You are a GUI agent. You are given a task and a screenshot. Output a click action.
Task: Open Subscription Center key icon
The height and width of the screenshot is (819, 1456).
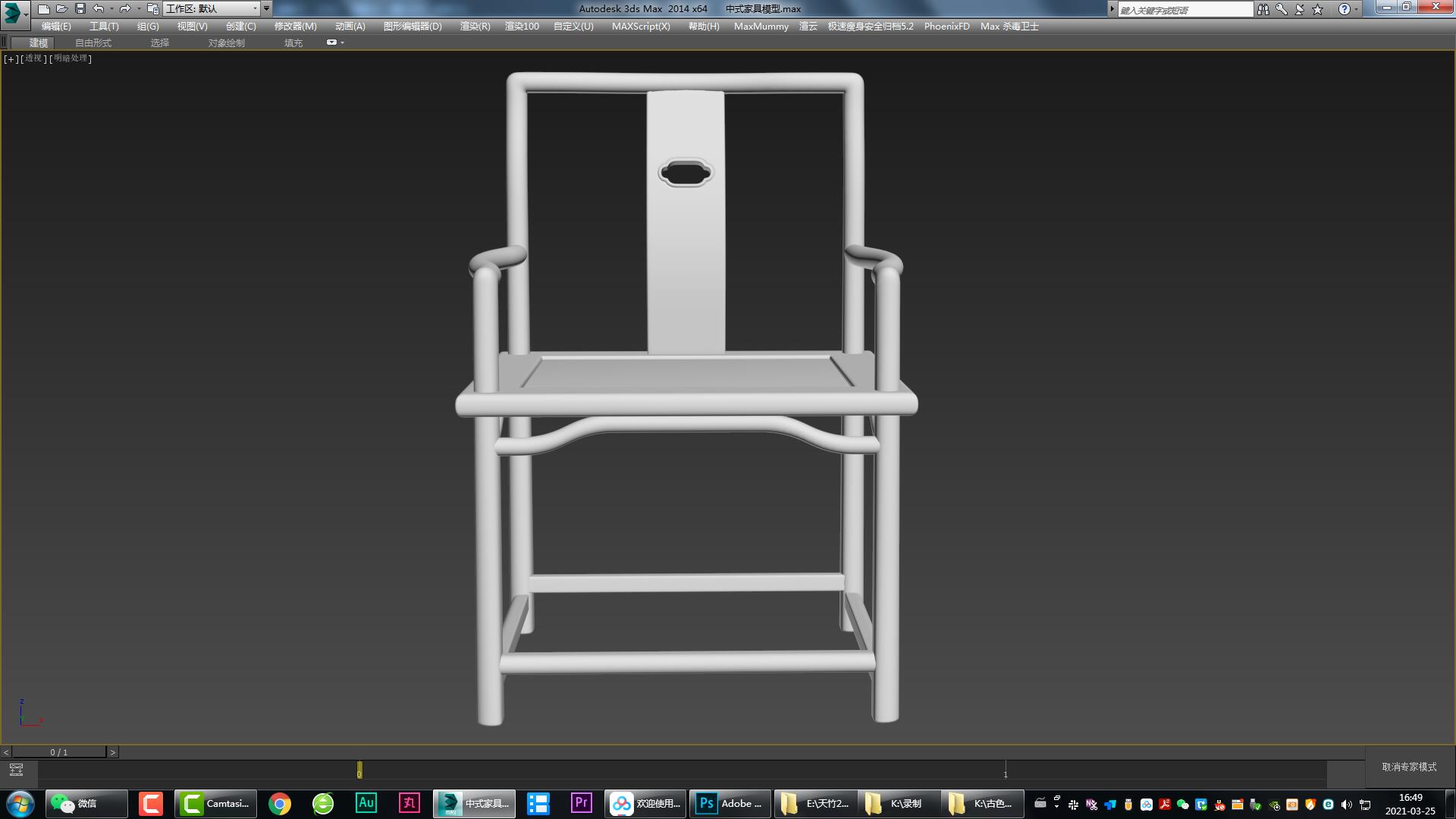[x=1281, y=9]
